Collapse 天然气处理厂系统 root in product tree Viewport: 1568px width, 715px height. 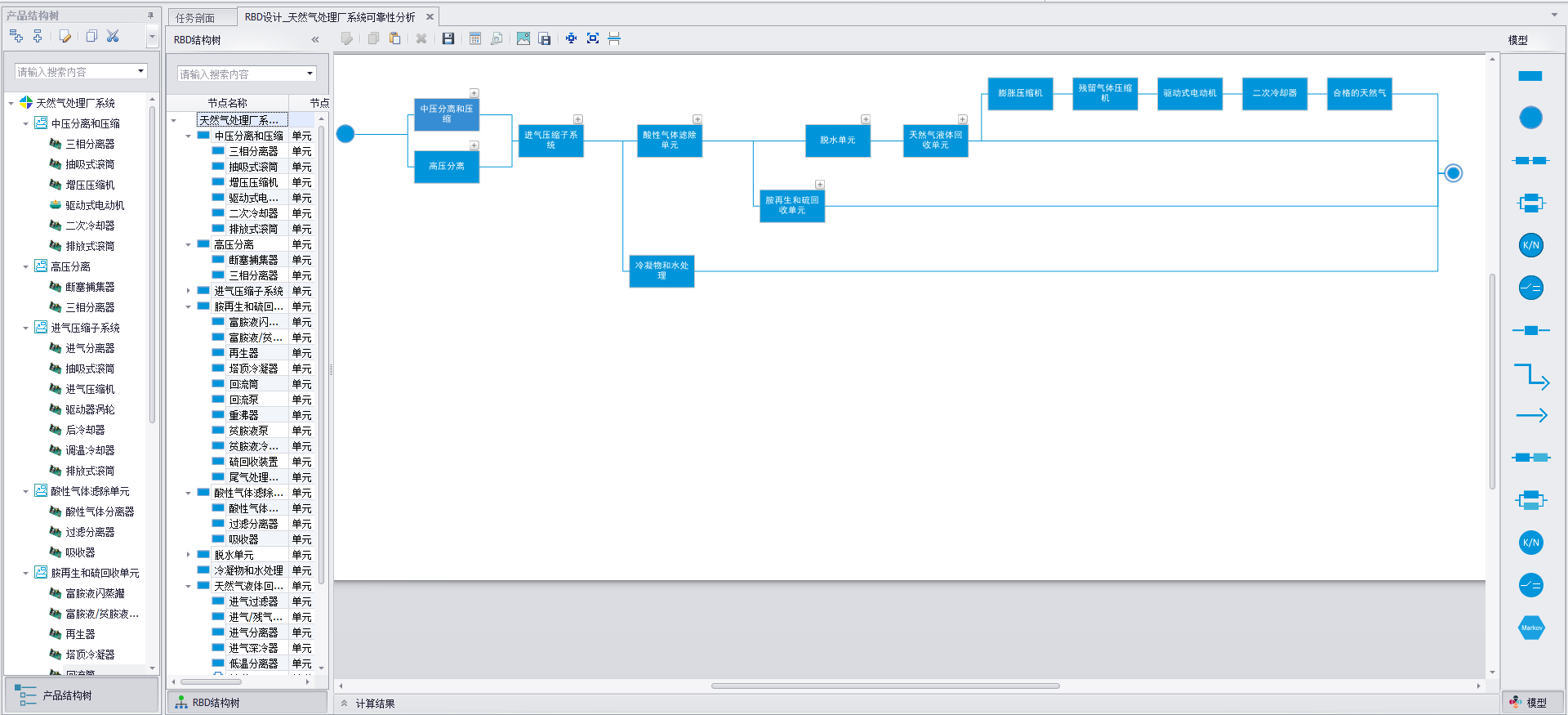(11, 103)
